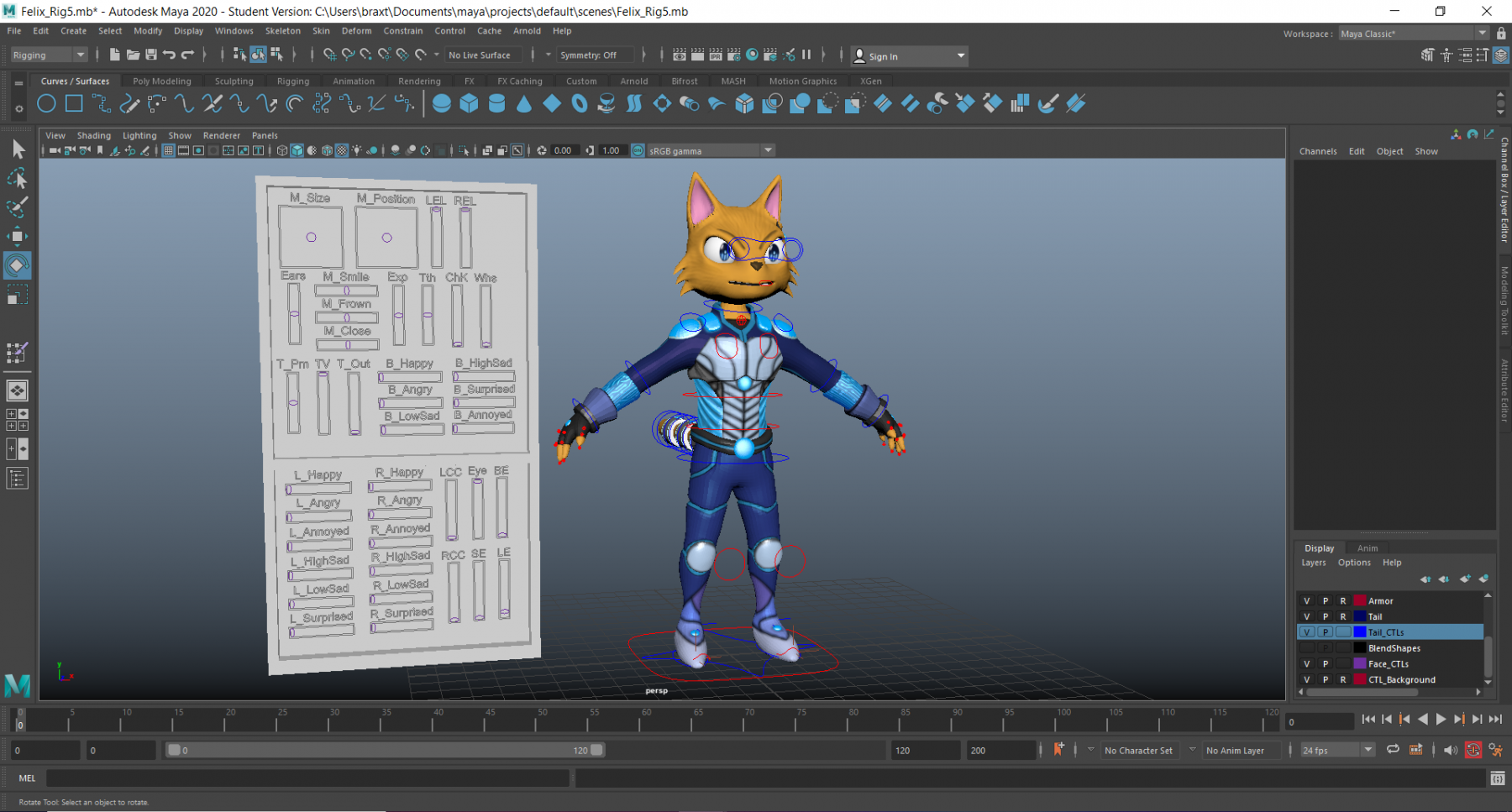This screenshot has height=812, width=1512.
Task: Click the New Scene icon
Action: [115, 55]
